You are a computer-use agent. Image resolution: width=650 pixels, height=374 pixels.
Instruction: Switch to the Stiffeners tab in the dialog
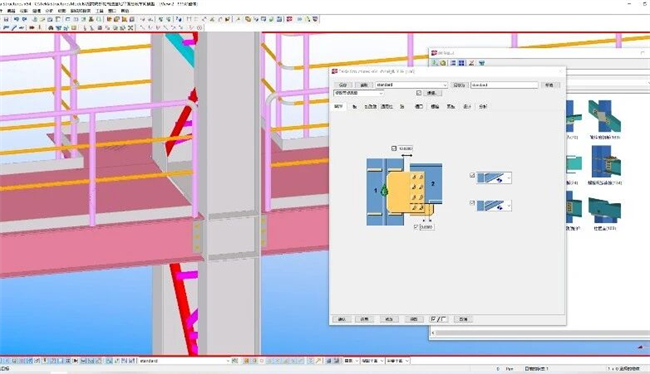370,107
